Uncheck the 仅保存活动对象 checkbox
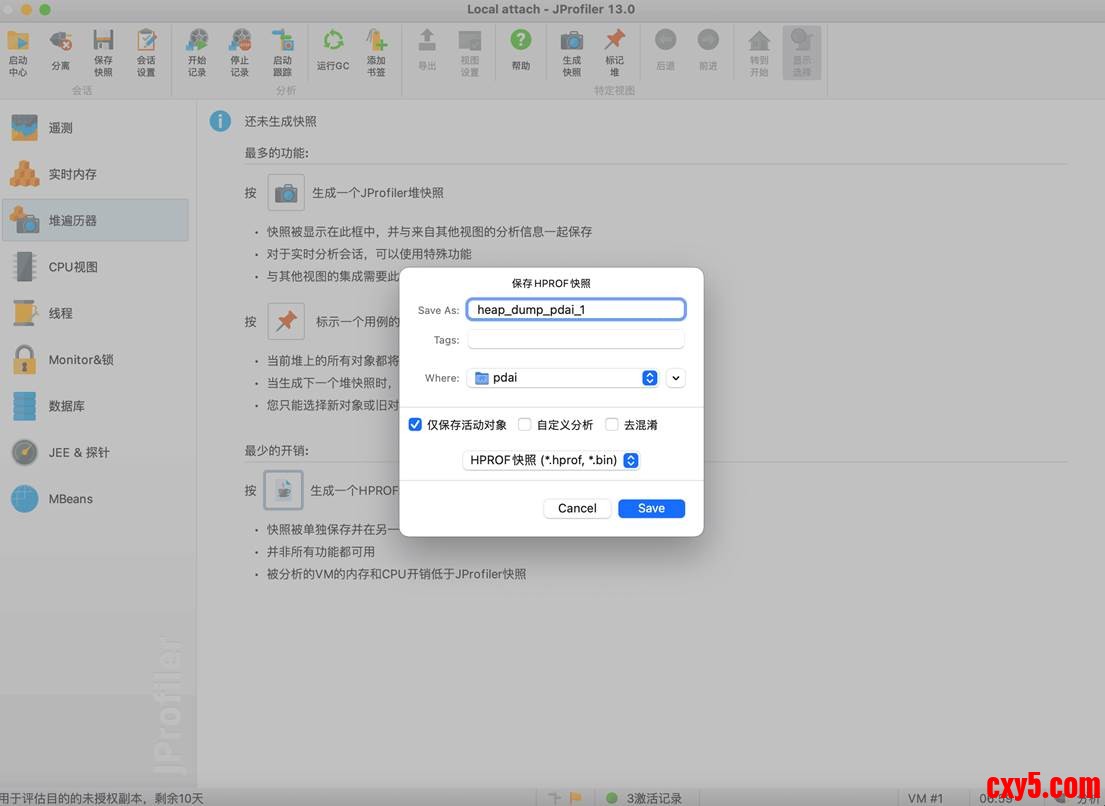The width and height of the screenshot is (1105, 806). [416, 425]
